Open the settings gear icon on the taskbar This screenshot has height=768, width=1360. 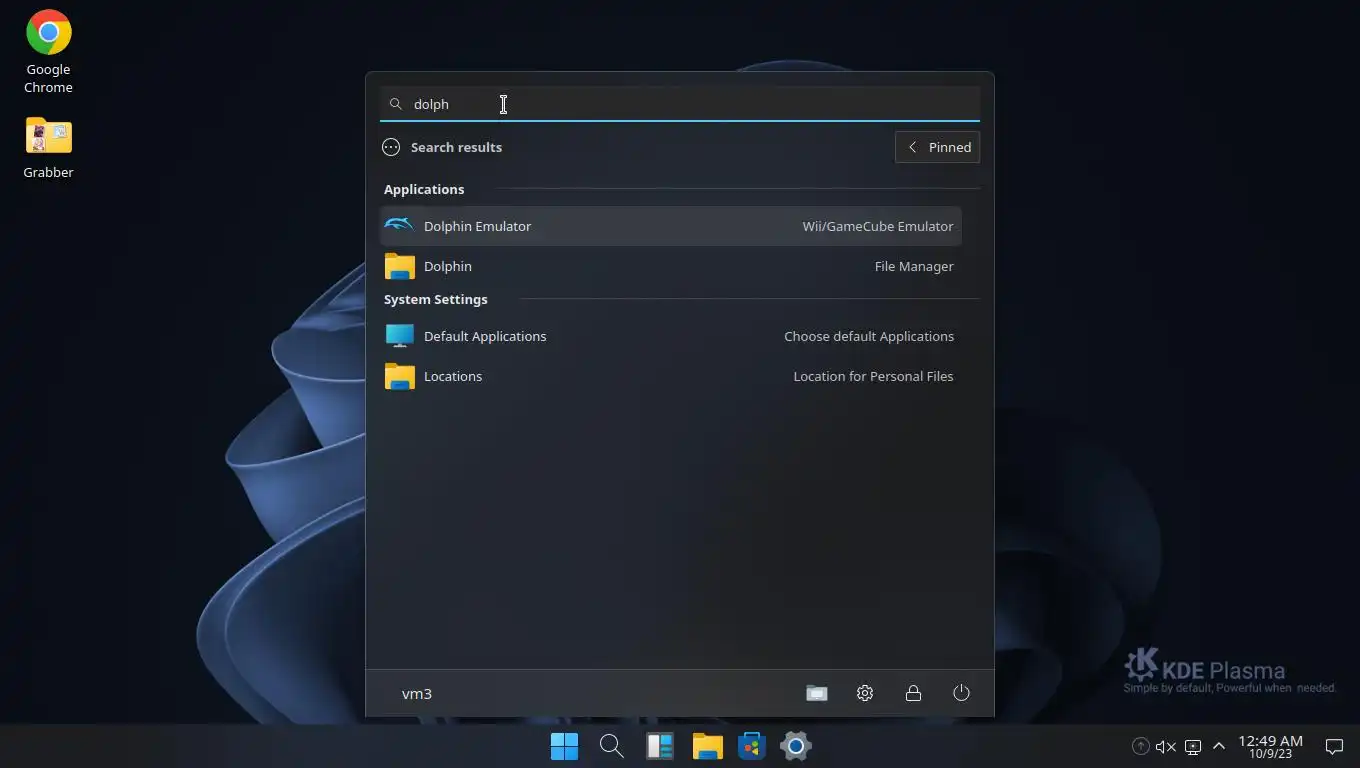pyautogui.click(x=796, y=746)
